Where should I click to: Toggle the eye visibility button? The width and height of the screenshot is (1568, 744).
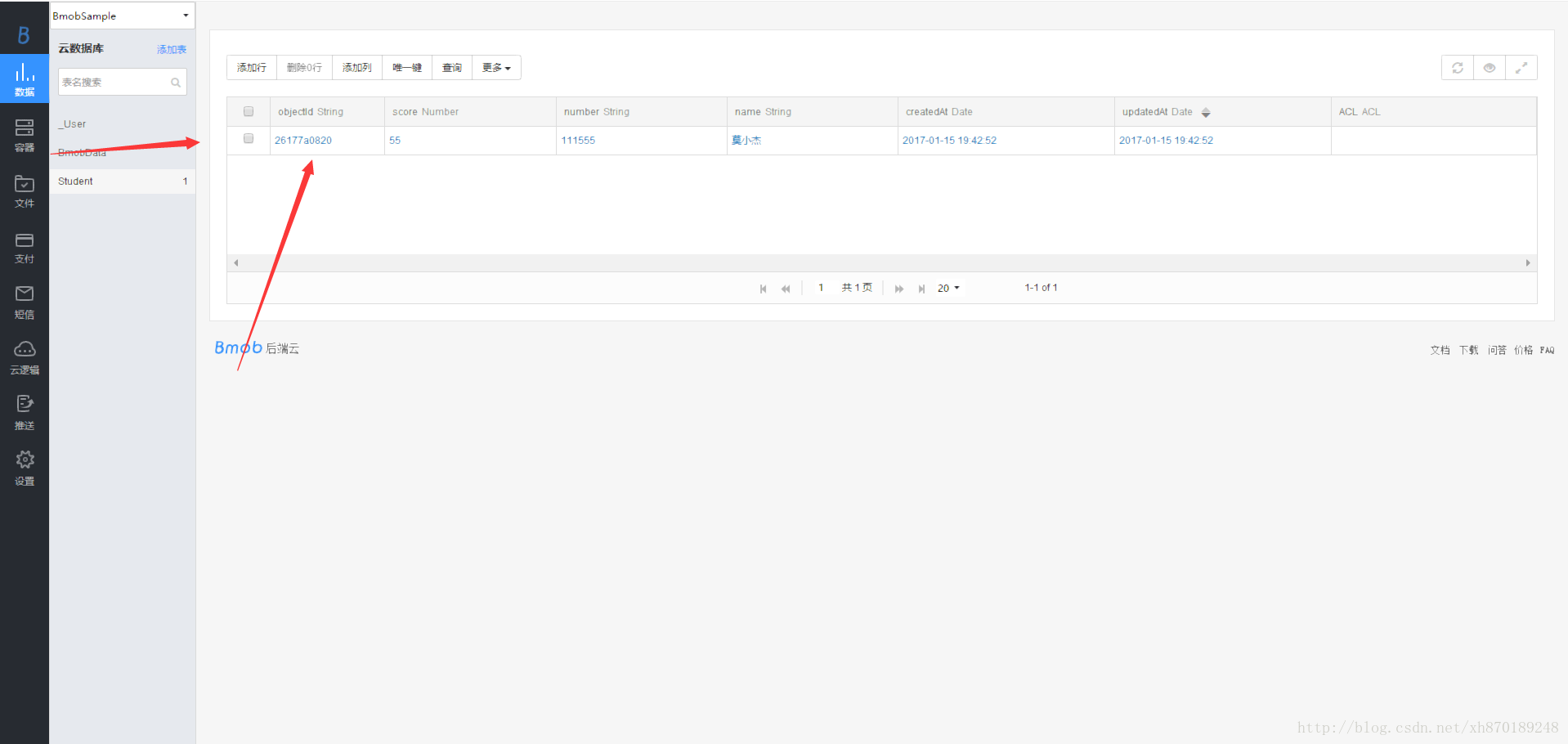[x=1490, y=68]
